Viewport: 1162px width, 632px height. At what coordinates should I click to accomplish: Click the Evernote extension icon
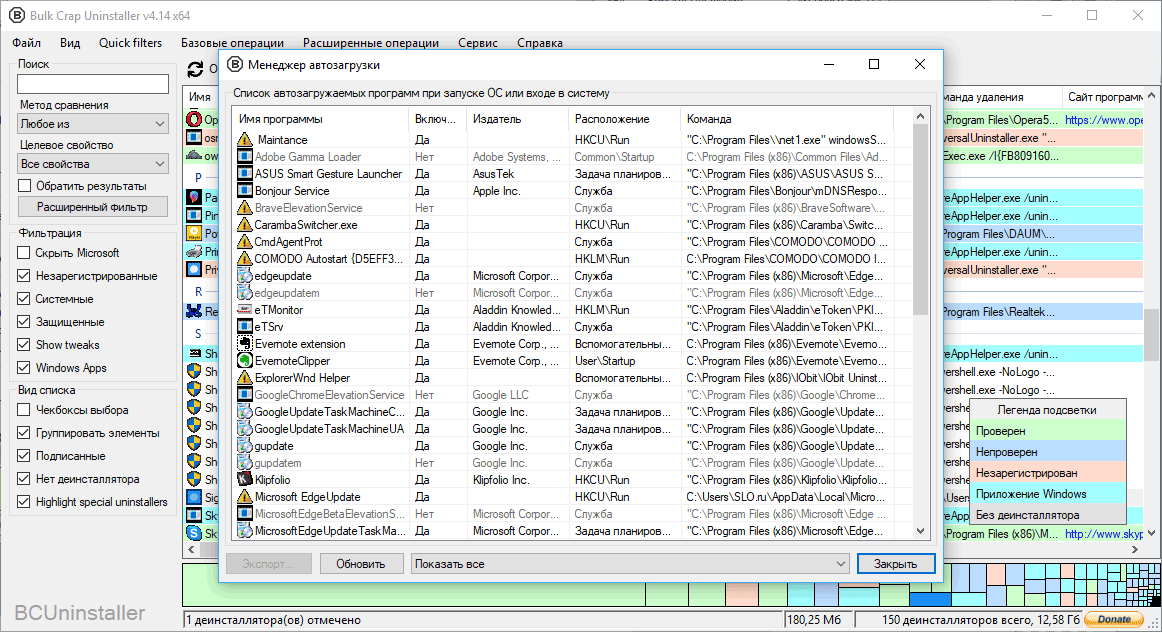point(245,344)
